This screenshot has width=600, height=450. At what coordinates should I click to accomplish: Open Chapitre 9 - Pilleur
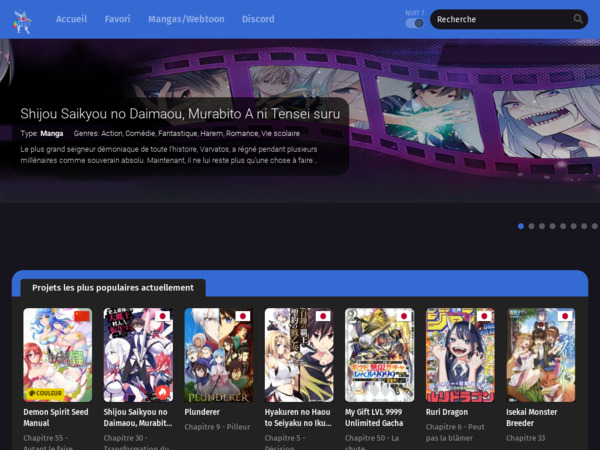(217, 427)
